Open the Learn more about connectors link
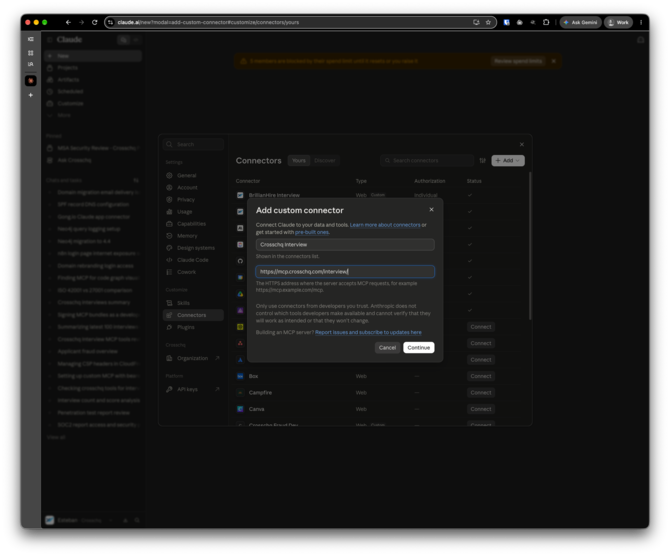Viewport: 670px width, 556px height. point(385,225)
